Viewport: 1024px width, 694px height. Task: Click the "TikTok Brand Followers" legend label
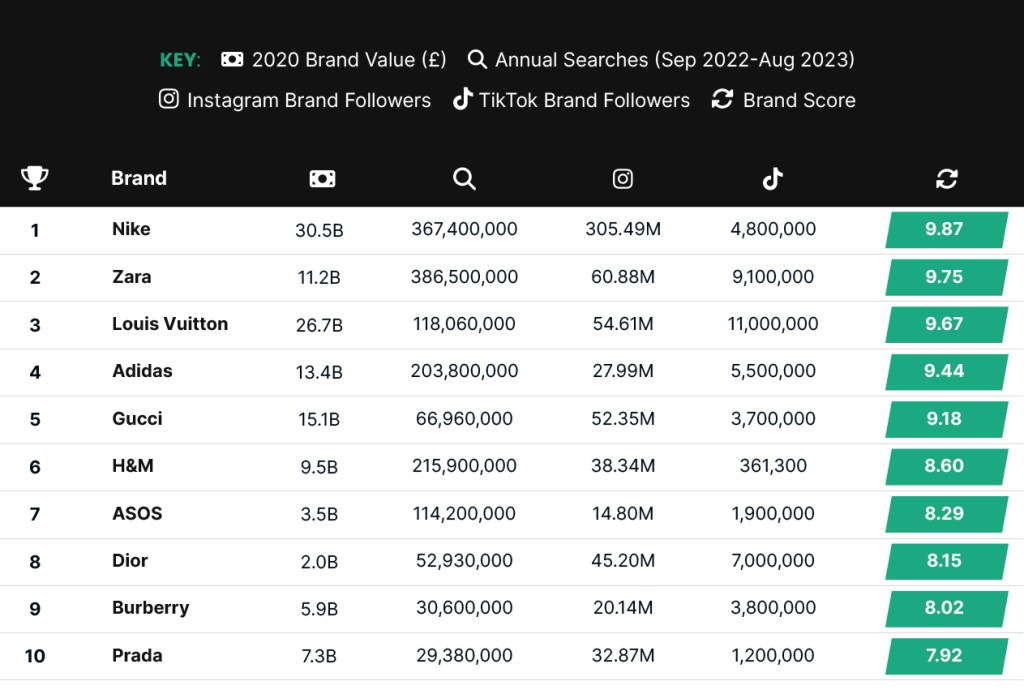[584, 100]
